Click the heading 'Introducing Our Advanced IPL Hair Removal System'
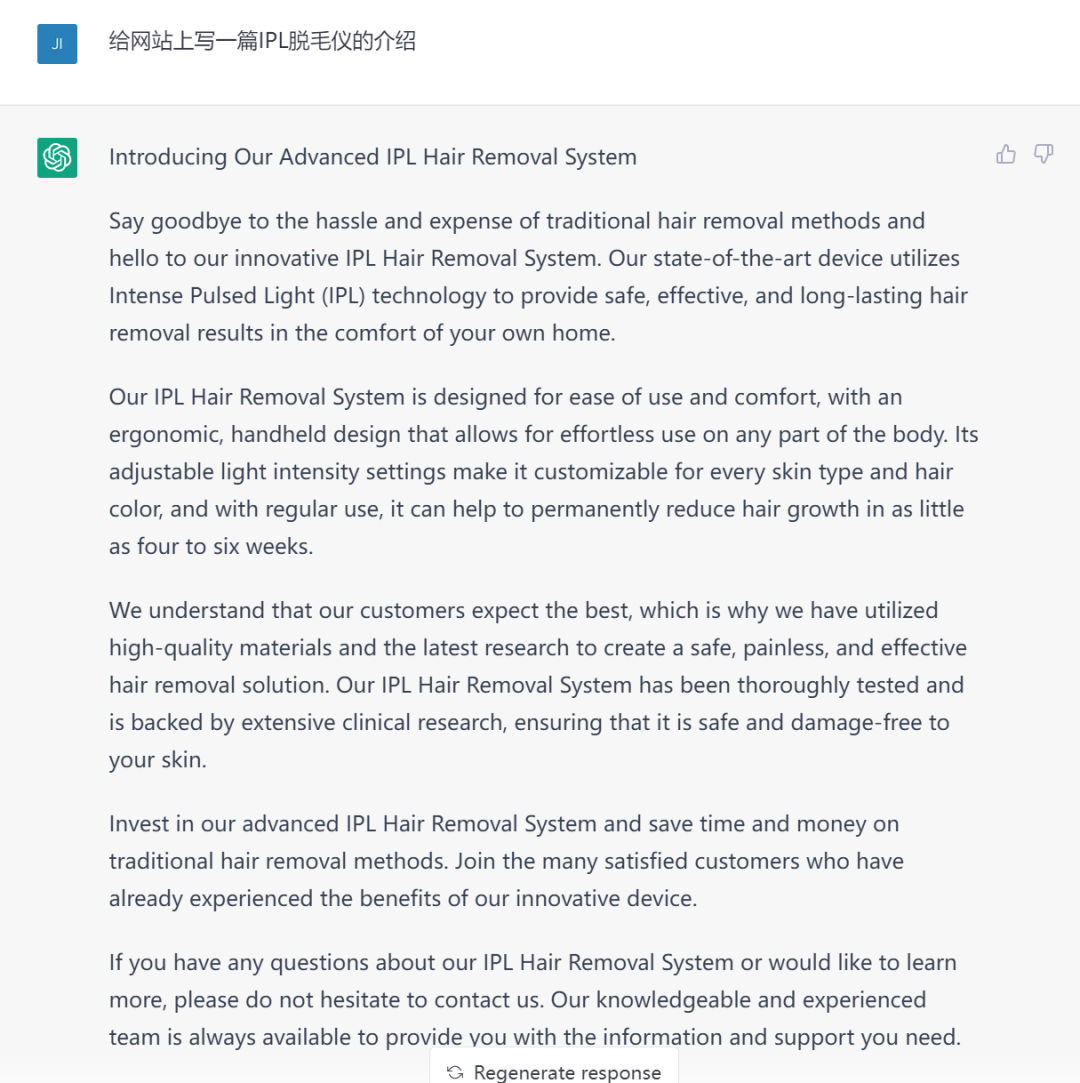Viewport: 1080px width, 1083px height. click(372, 157)
